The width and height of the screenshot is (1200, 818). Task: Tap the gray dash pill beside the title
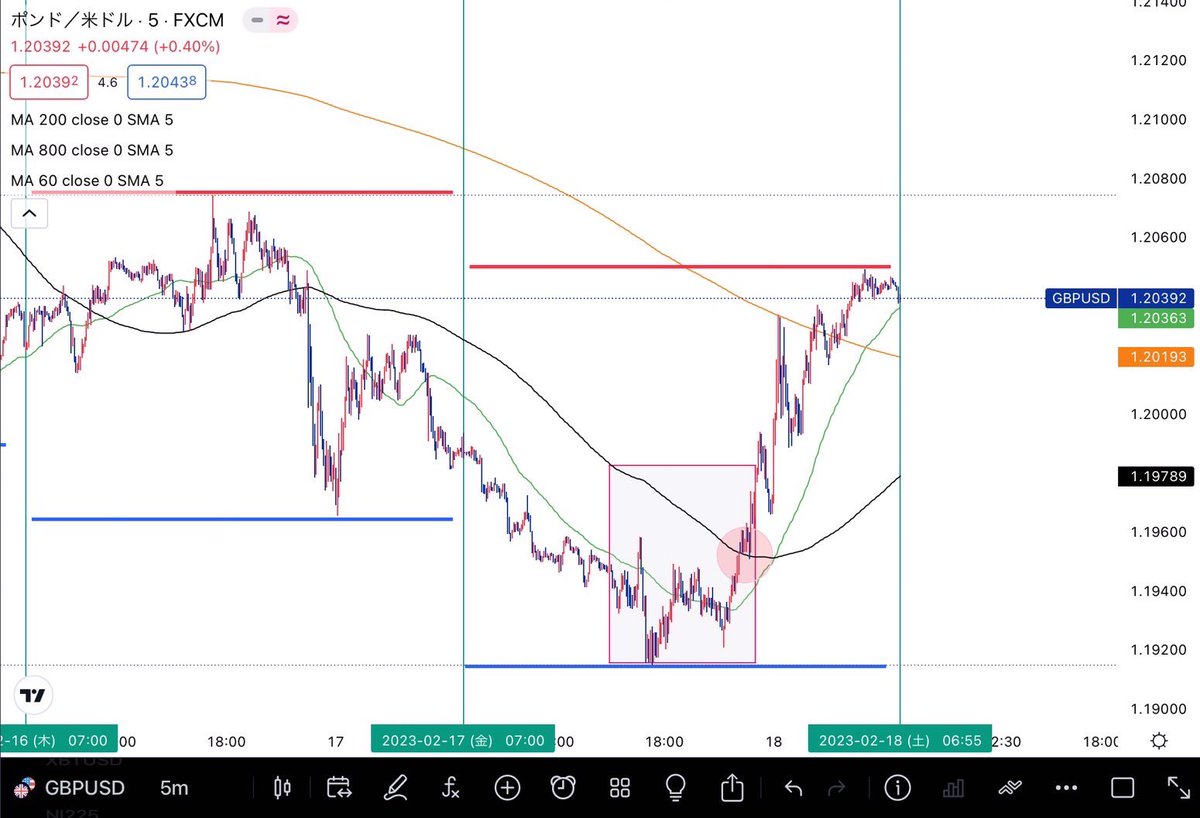pos(257,19)
